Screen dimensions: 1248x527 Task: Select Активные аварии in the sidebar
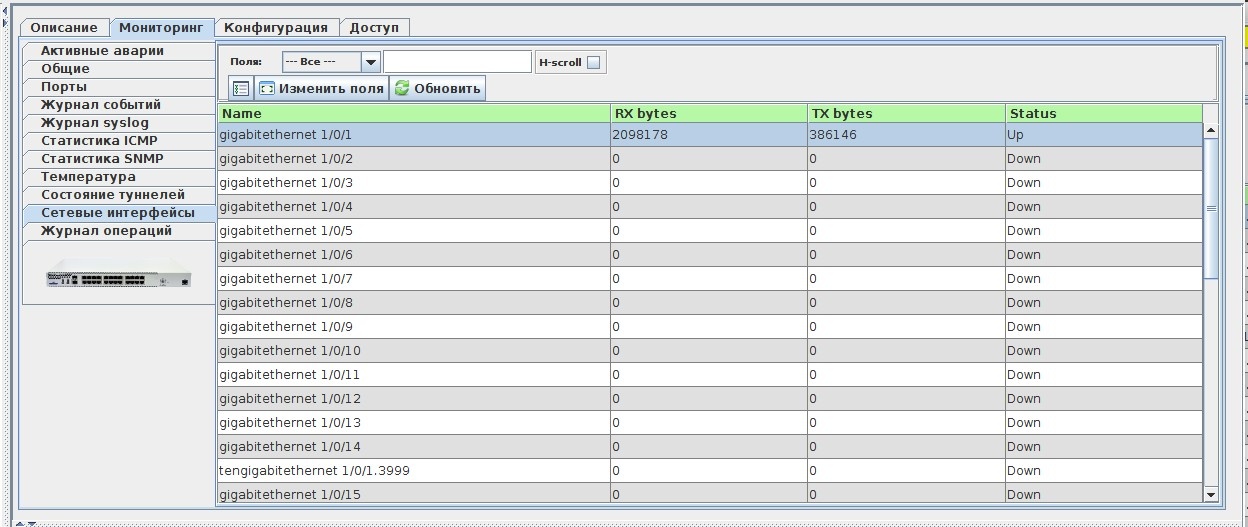(102, 51)
